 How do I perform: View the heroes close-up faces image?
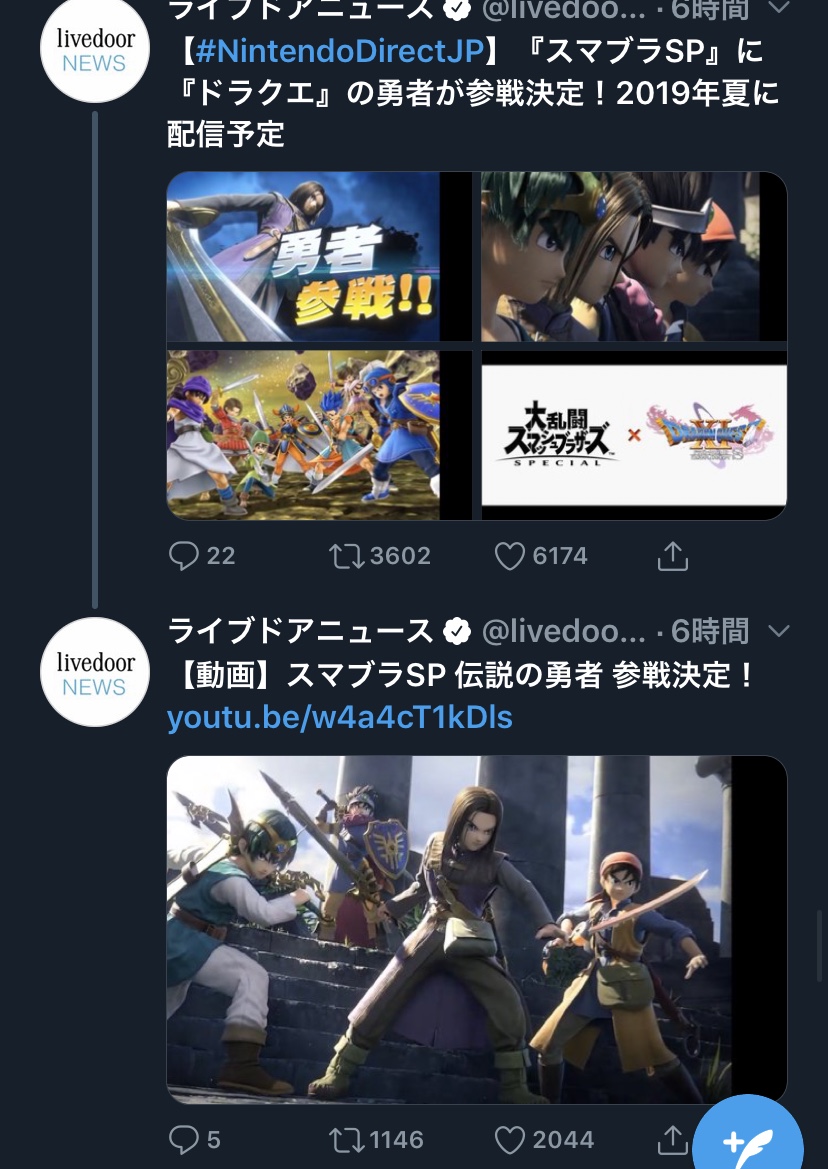point(634,256)
